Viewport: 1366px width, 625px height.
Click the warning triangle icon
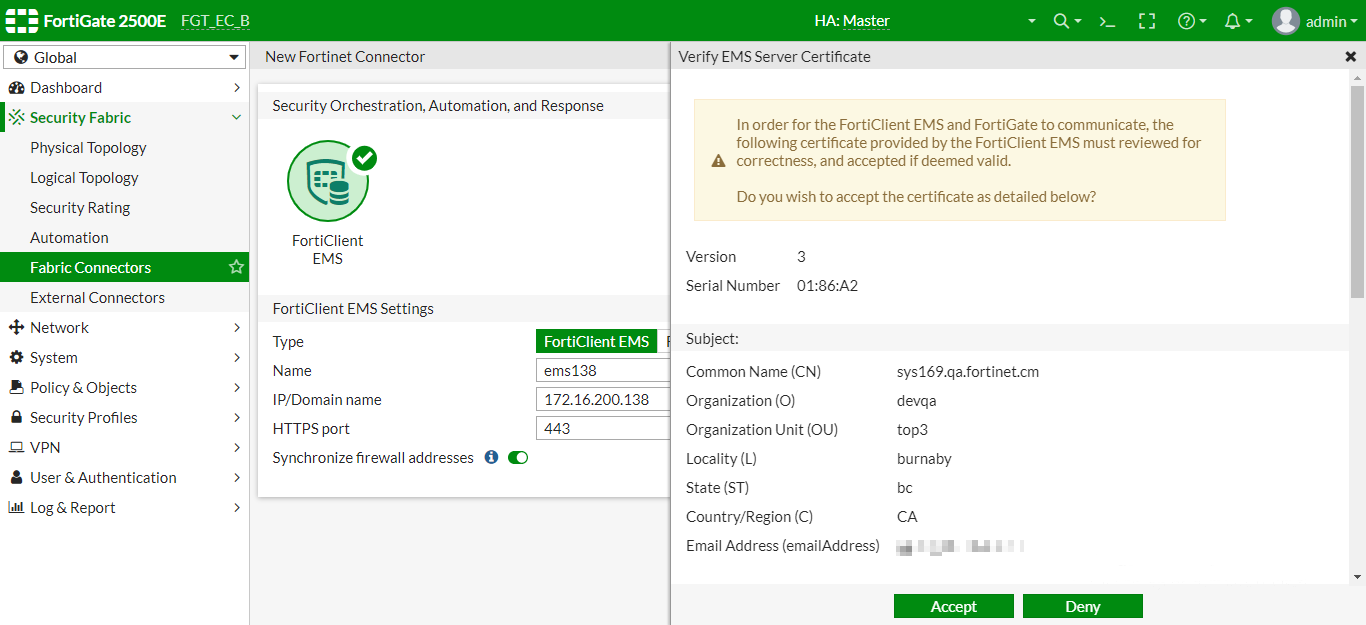point(718,161)
